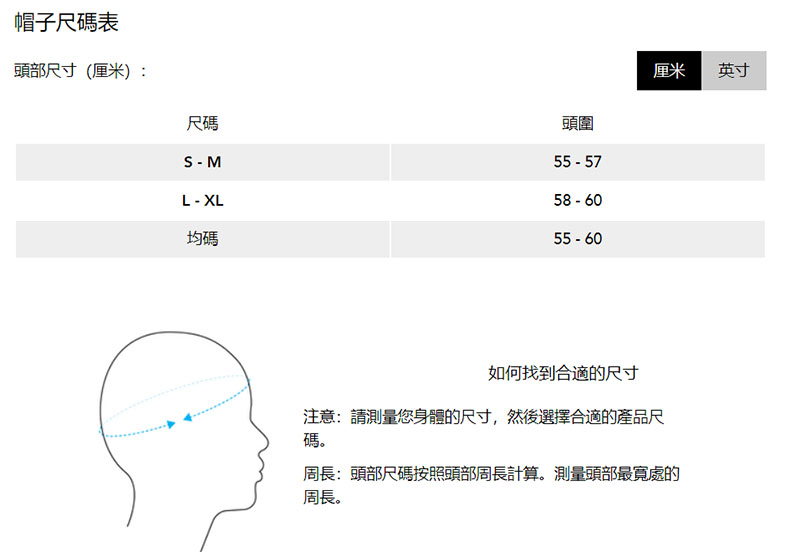
Task: Select the 厘米 unit toggle
Action: point(669,71)
